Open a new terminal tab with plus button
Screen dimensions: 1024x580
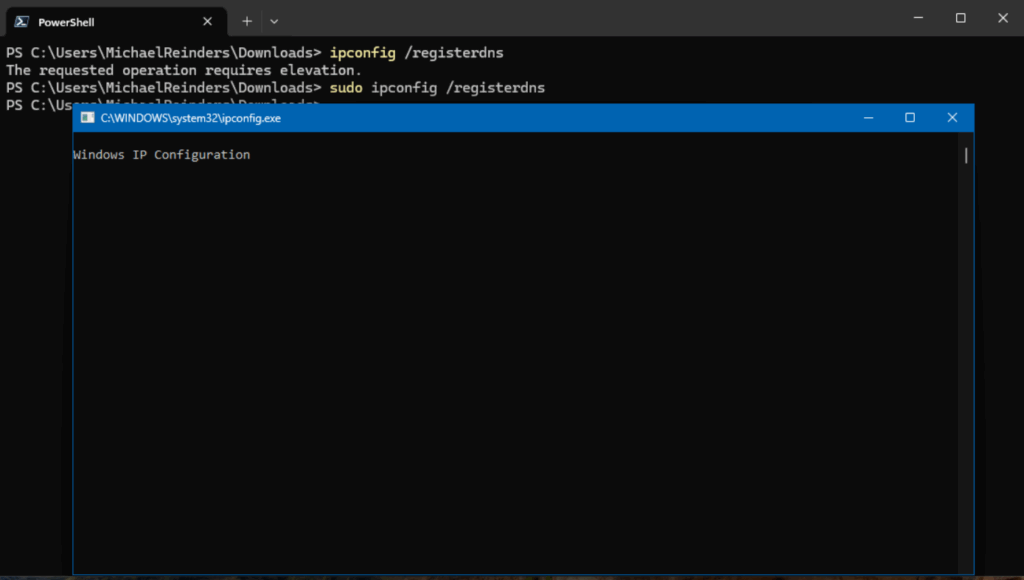pos(246,20)
